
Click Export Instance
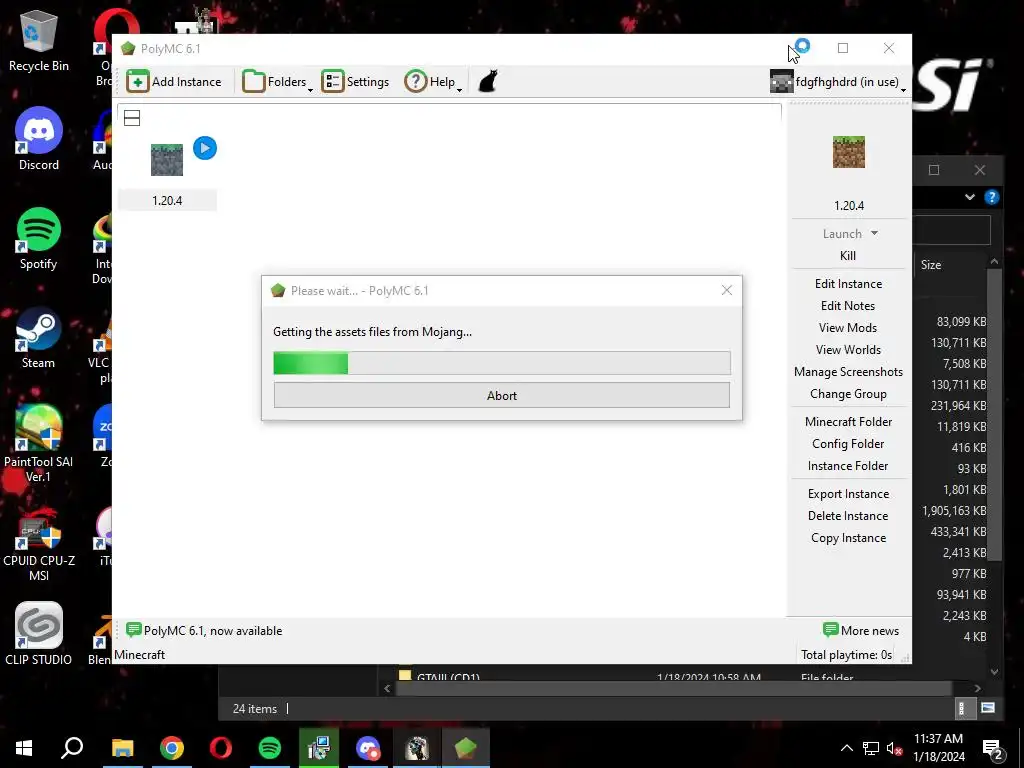[x=848, y=494]
